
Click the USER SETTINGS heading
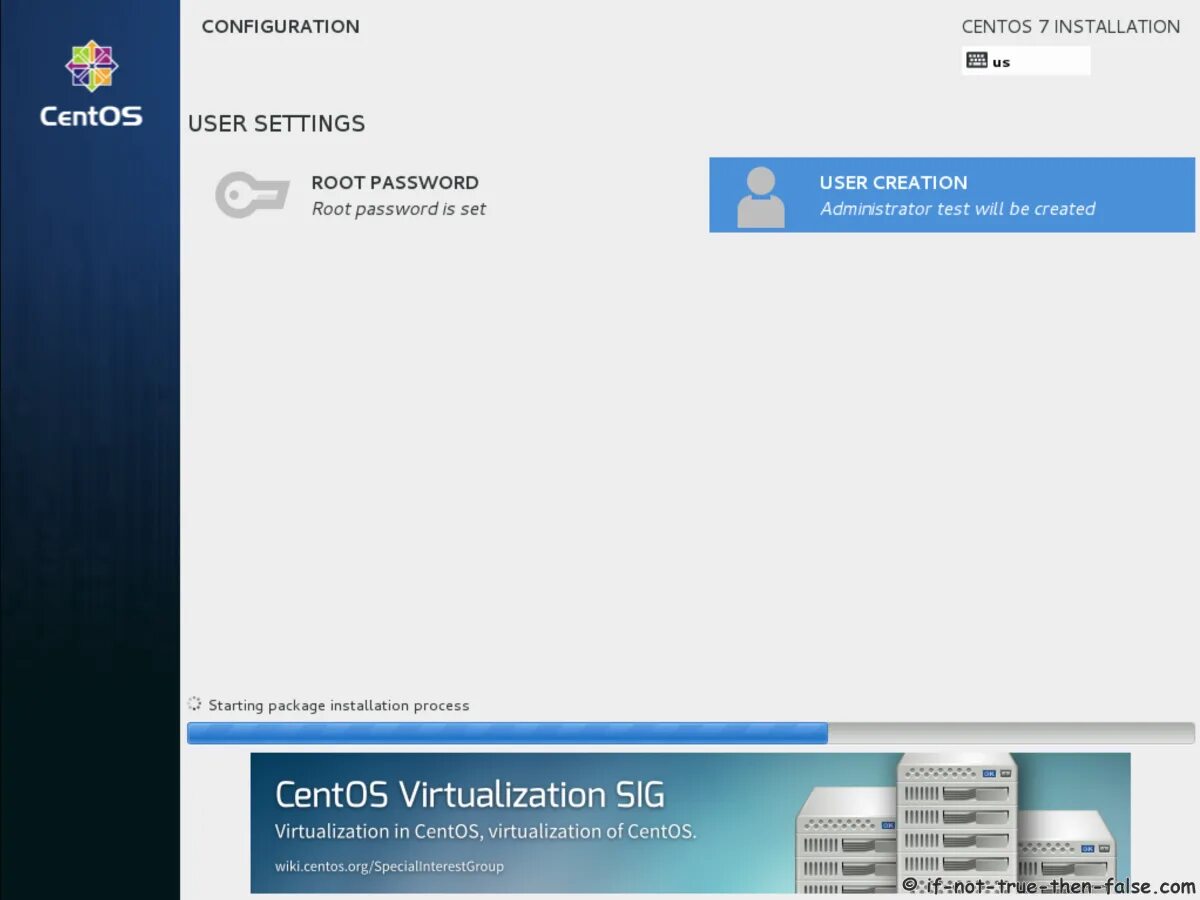tap(277, 124)
